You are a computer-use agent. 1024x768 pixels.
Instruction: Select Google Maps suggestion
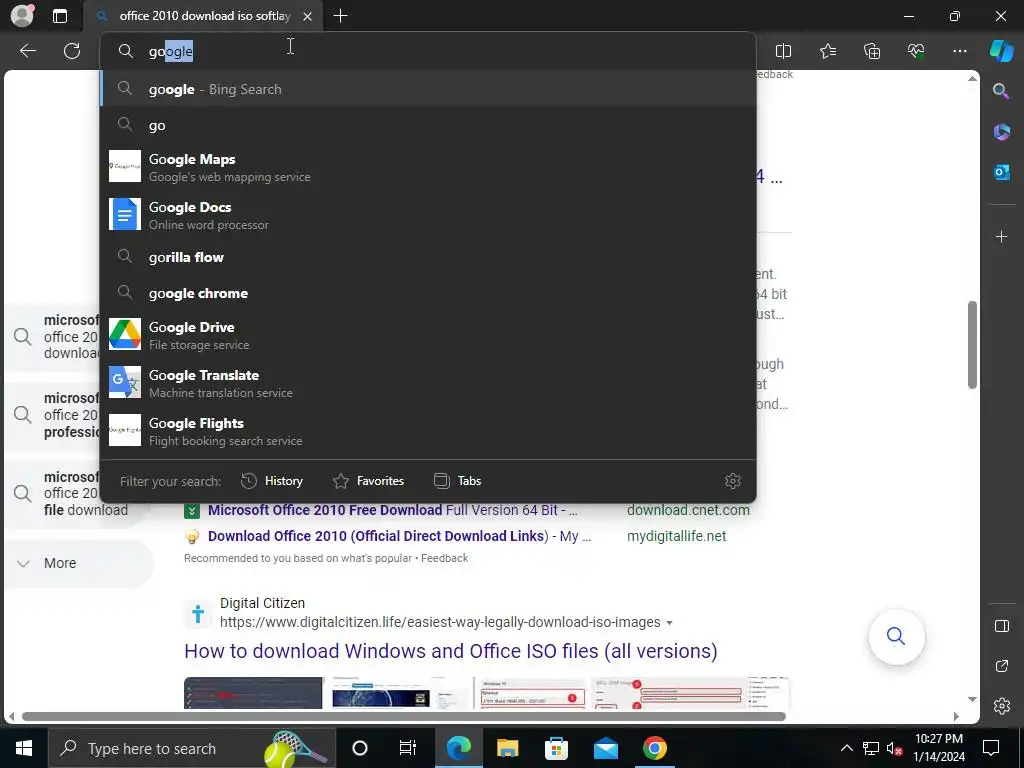click(428, 167)
